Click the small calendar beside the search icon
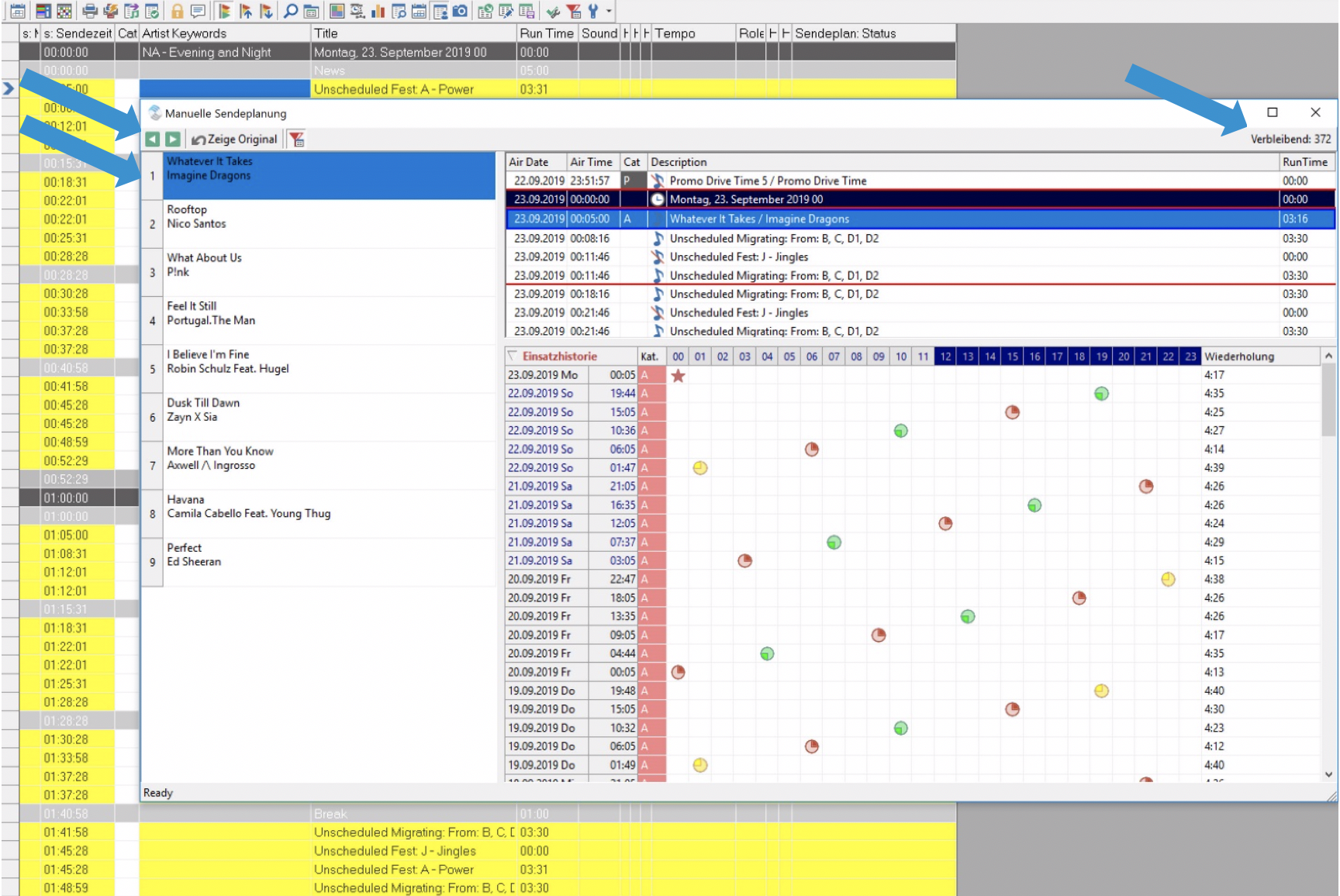The image size is (1340, 896). [x=311, y=11]
